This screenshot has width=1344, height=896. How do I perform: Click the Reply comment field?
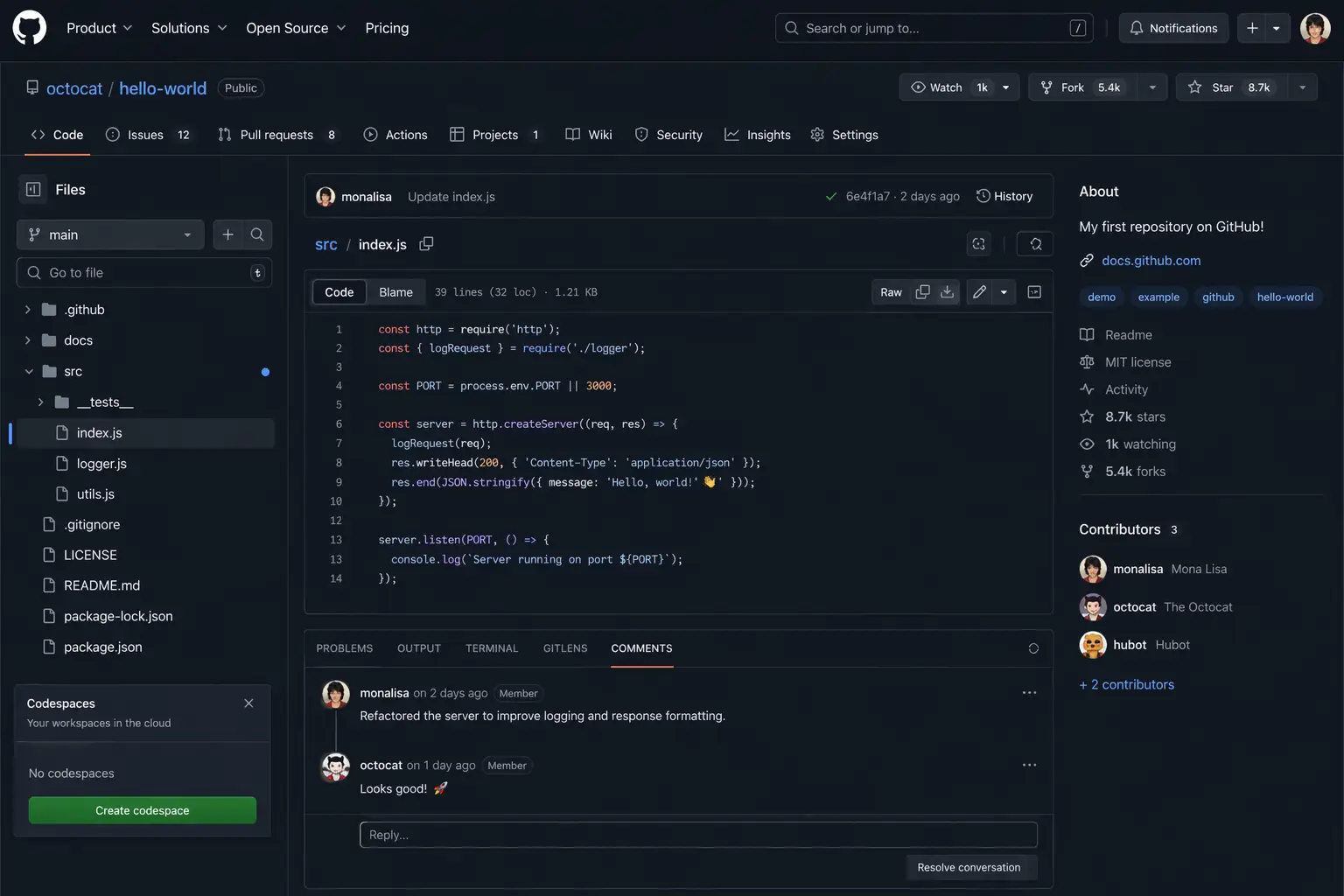[698, 835]
